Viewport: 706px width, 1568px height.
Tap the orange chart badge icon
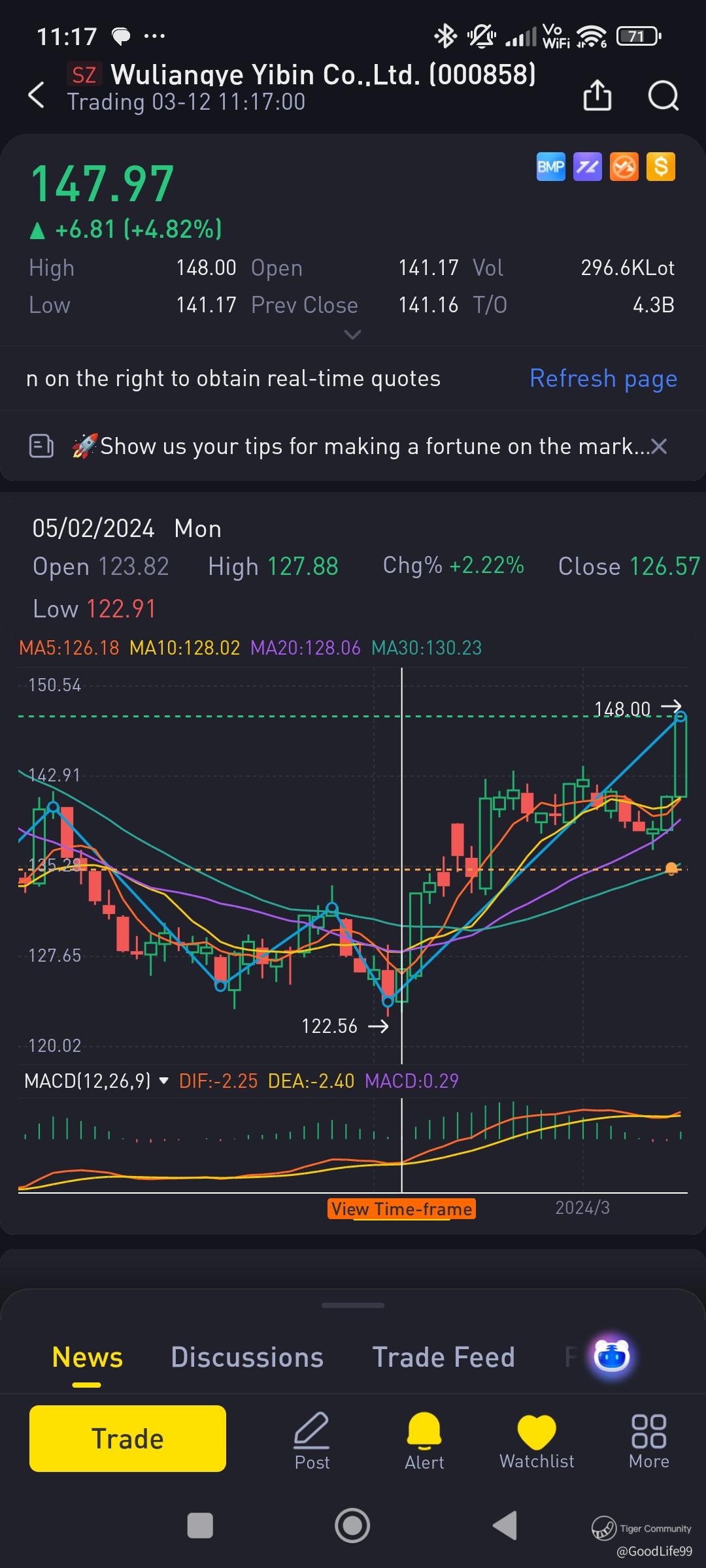tap(624, 167)
